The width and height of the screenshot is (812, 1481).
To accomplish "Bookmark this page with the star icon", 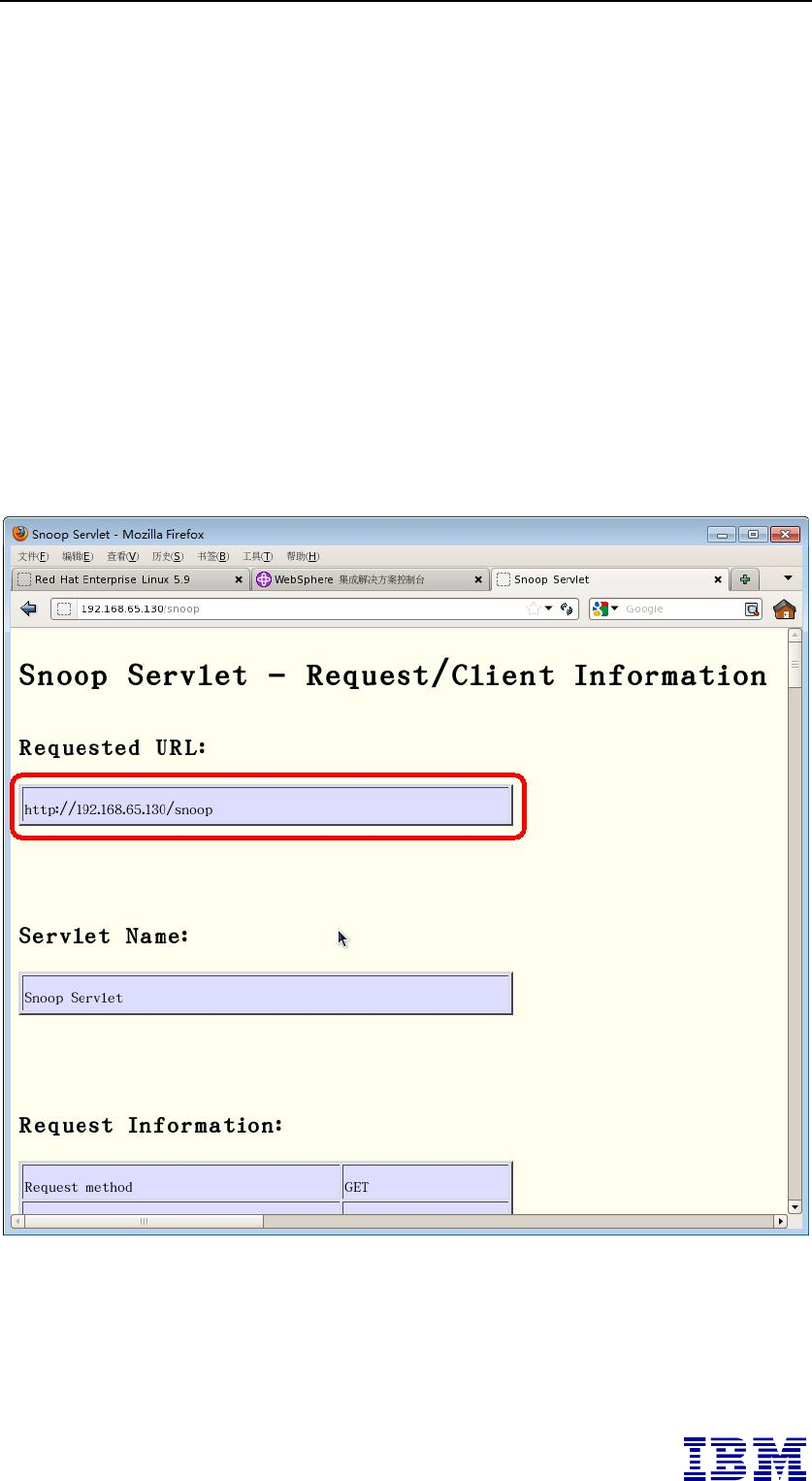I will point(533,609).
